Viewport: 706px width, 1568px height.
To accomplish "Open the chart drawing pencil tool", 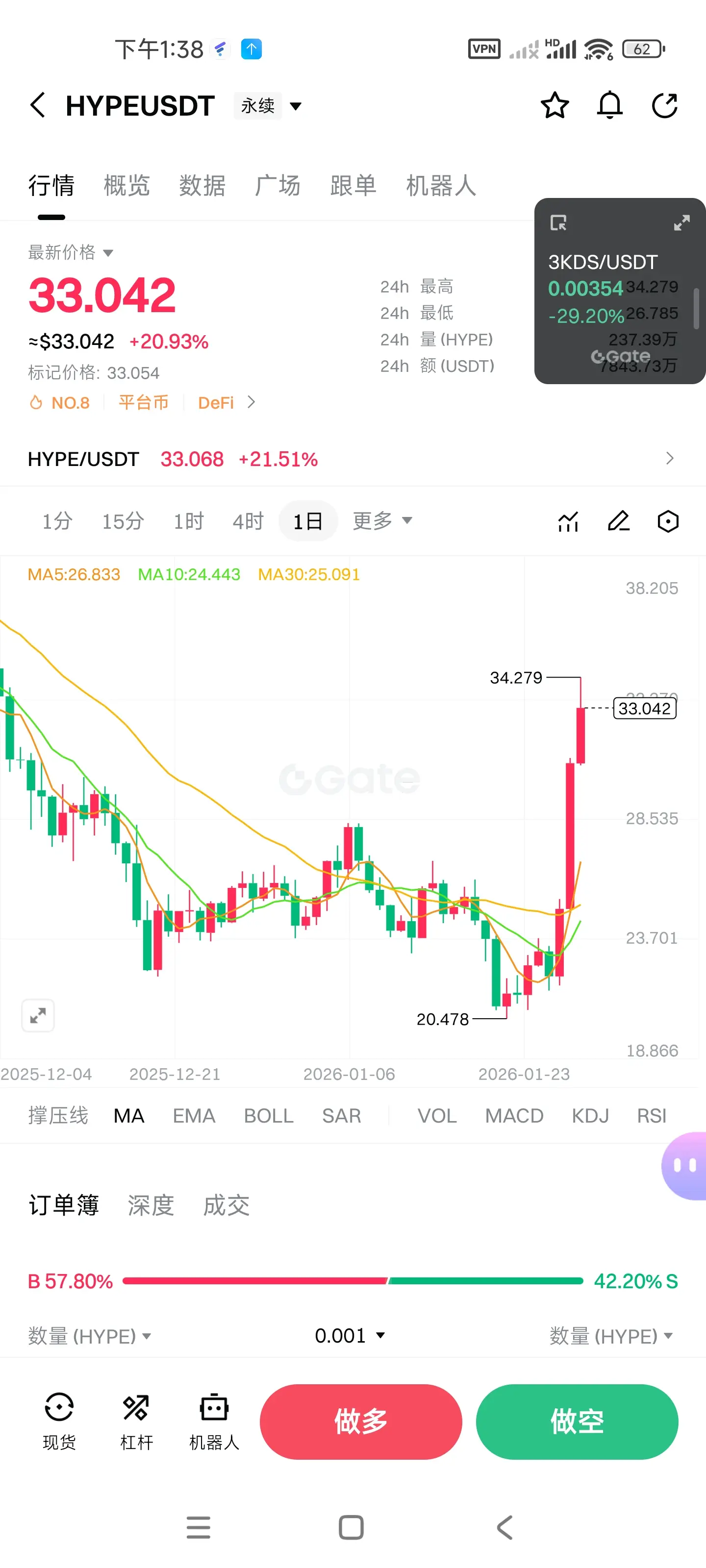I will pos(619,522).
